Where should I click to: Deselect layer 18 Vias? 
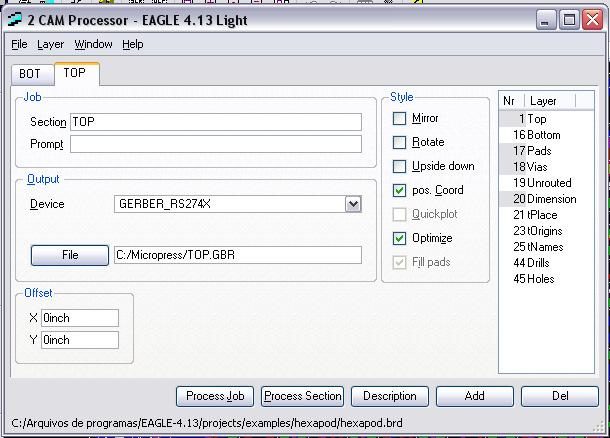click(547, 167)
